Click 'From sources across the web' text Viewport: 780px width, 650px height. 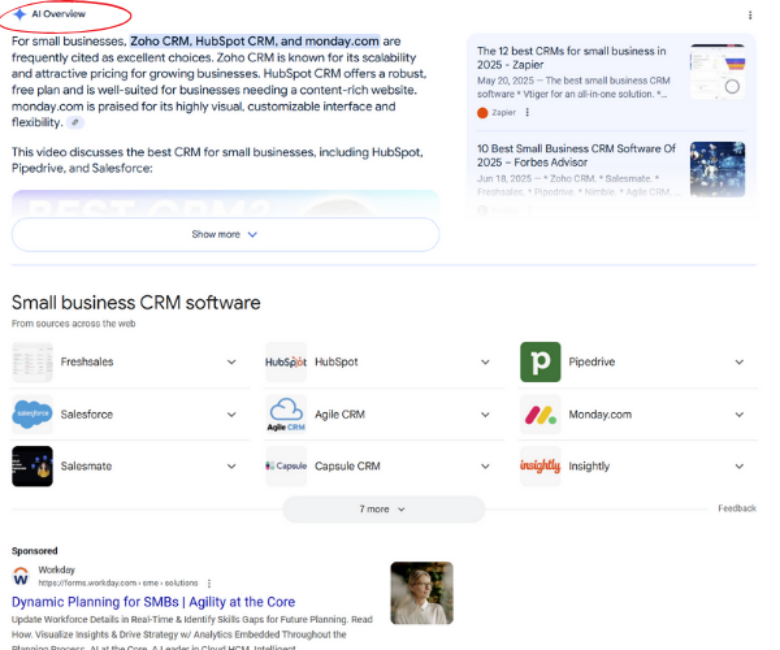(74, 324)
